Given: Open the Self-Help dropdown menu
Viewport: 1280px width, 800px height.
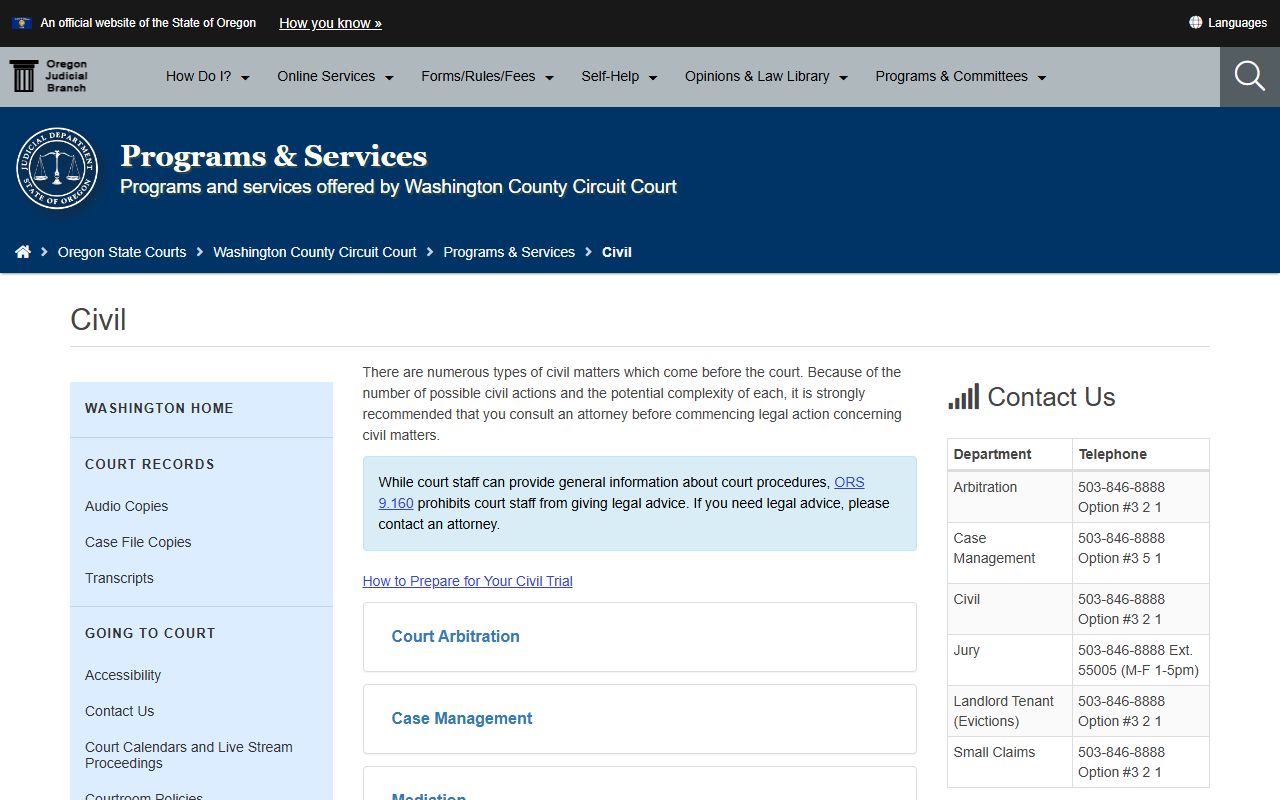Looking at the screenshot, I should (x=619, y=76).
